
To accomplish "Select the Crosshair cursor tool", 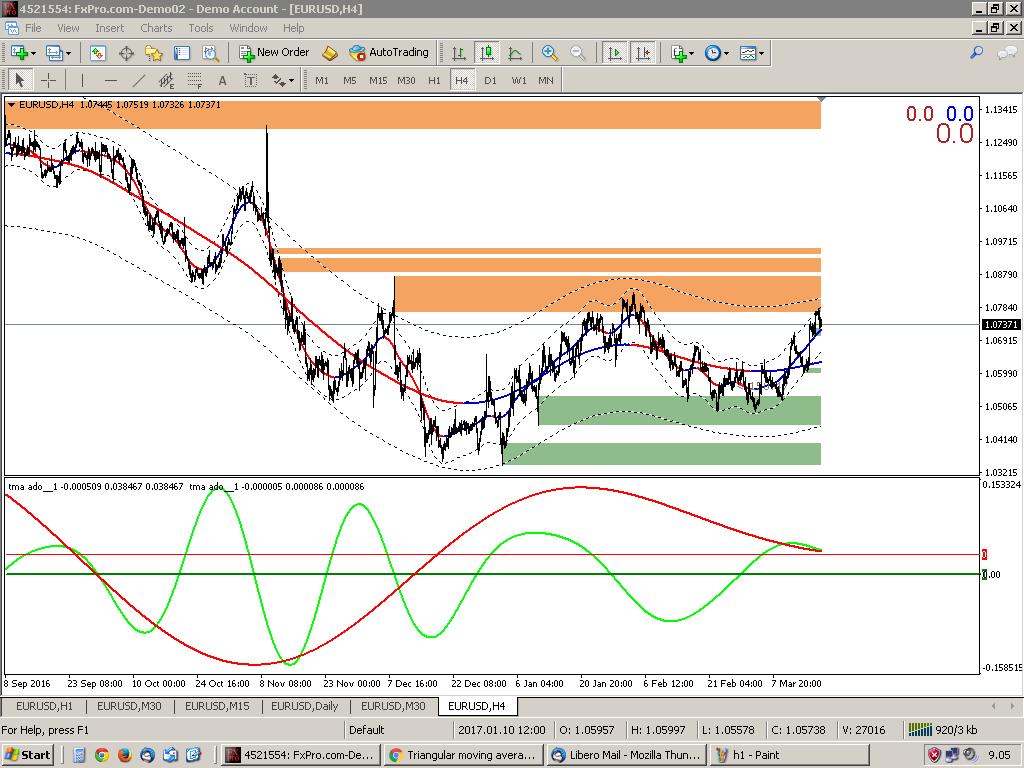I will 47,80.
